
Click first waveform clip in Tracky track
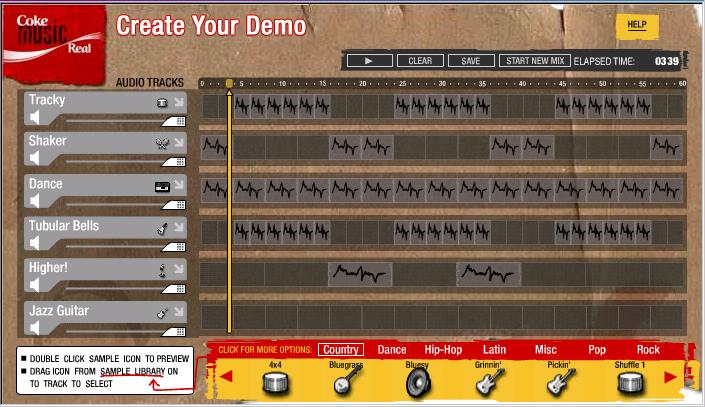click(242, 106)
